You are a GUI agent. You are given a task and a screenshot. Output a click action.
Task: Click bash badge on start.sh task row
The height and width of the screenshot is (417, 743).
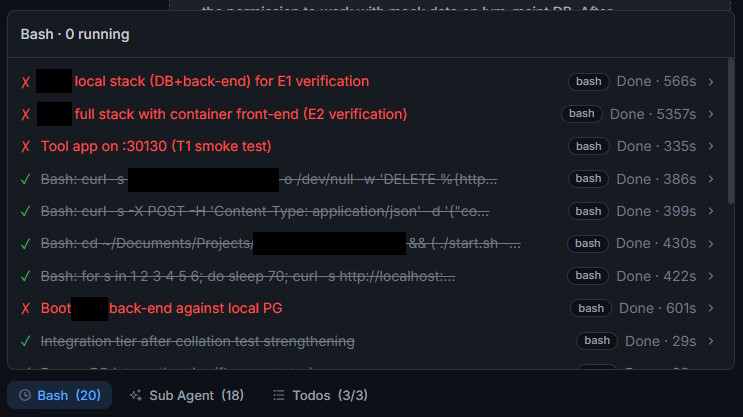[588, 244]
